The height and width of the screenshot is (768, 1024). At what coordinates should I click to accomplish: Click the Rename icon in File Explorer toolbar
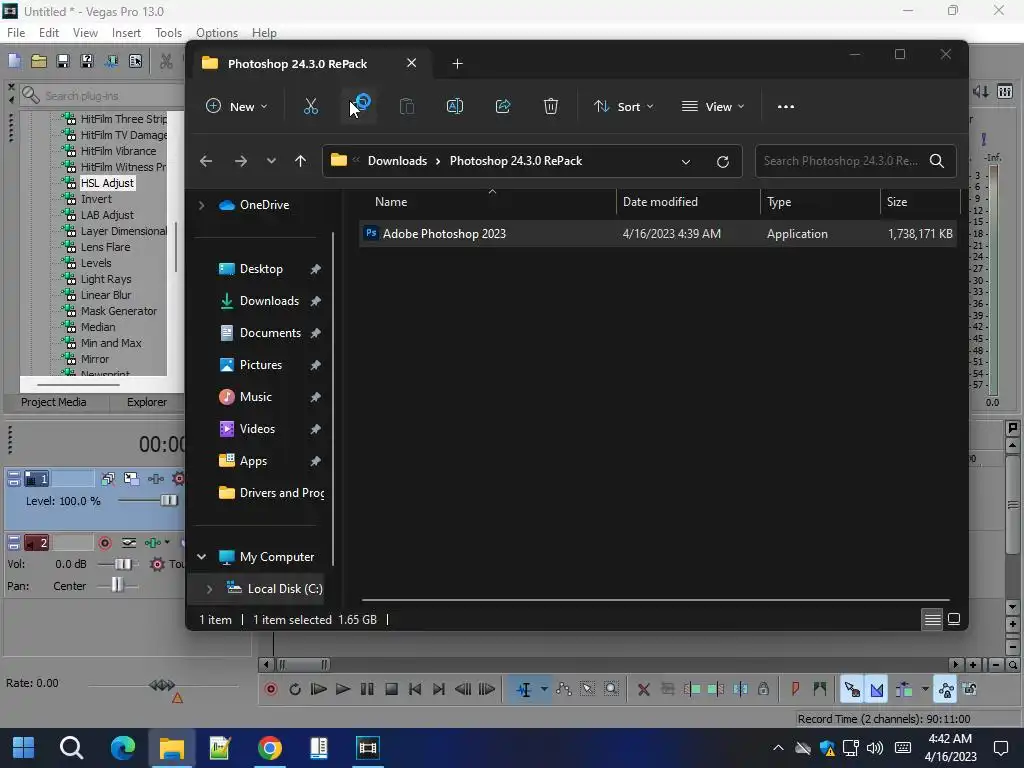pos(455,106)
